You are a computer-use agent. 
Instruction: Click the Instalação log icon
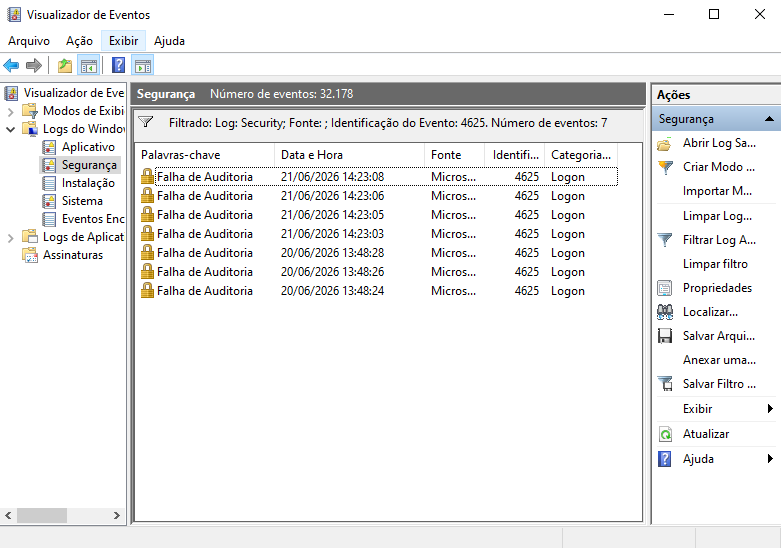point(49,183)
